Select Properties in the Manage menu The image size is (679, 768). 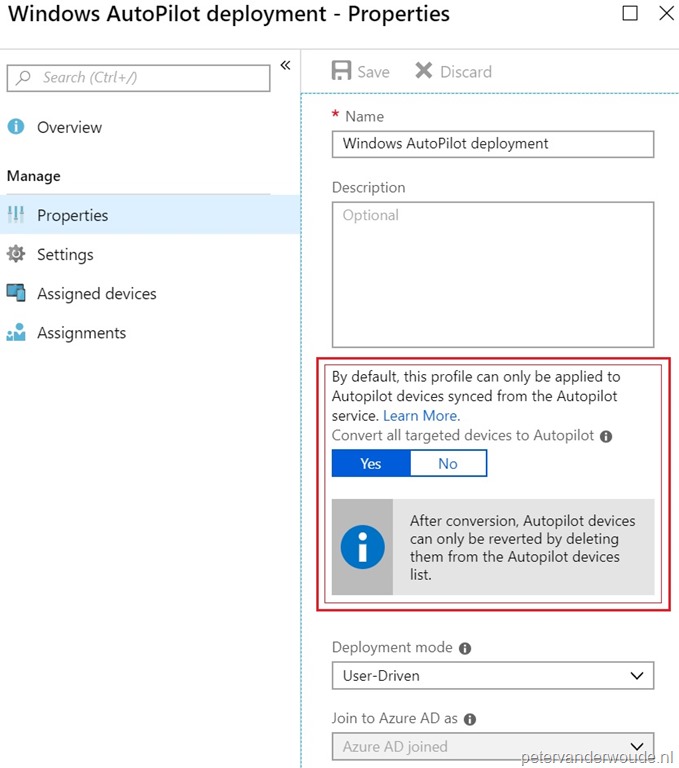click(x=150, y=215)
